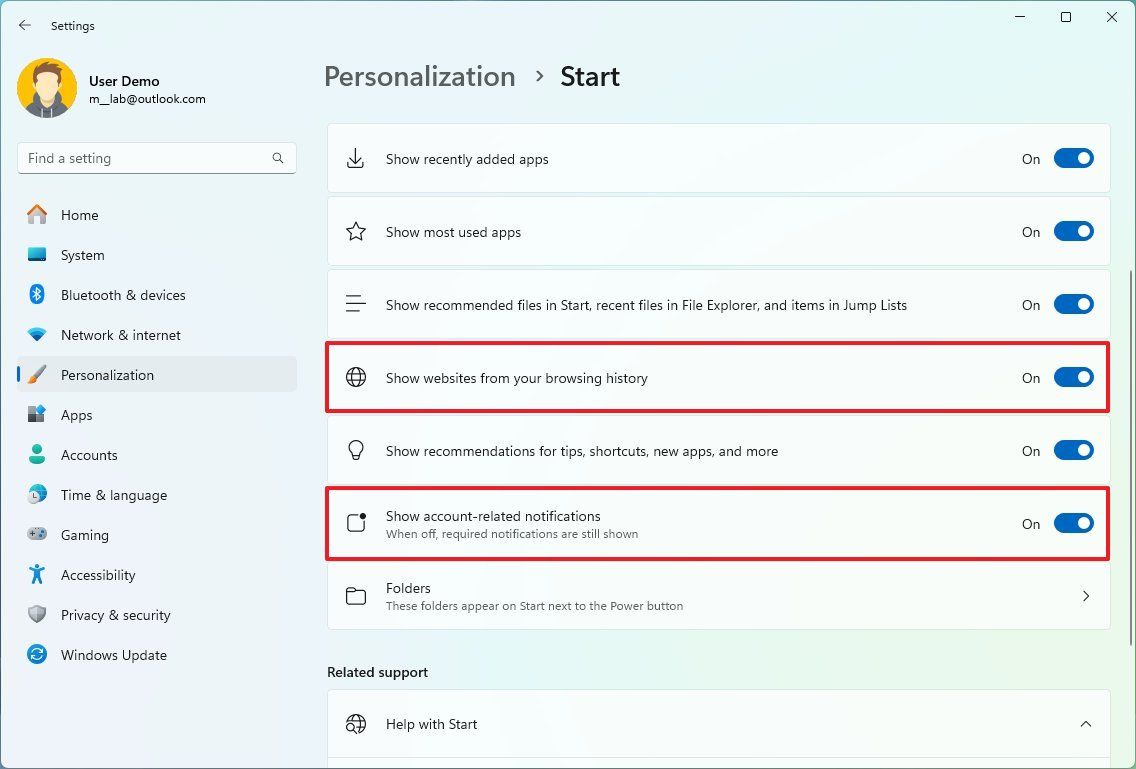
Task: Click the Bluetooth & devices icon
Action: point(37,295)
